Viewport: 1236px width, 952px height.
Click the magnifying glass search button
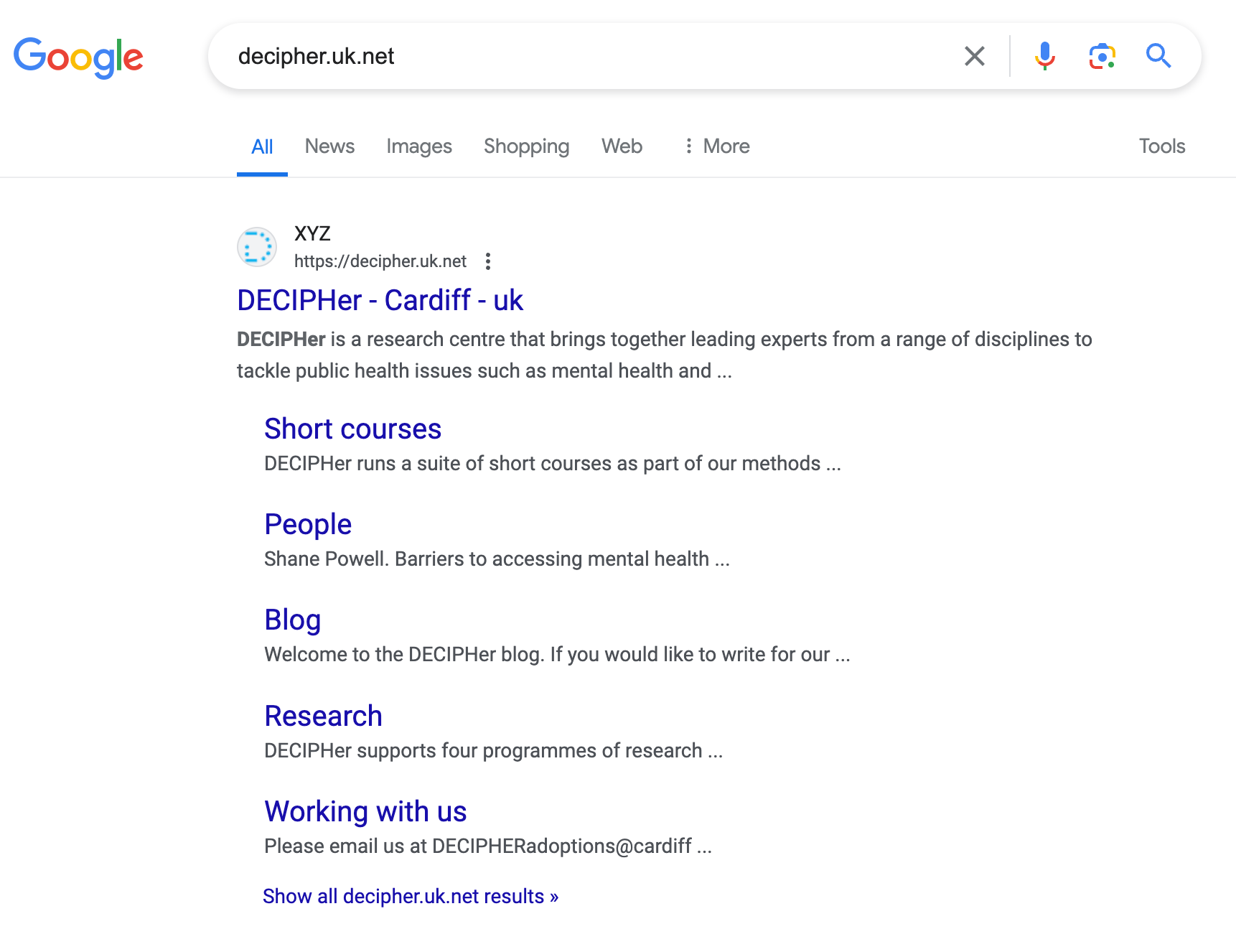[x=1158, y=56]
